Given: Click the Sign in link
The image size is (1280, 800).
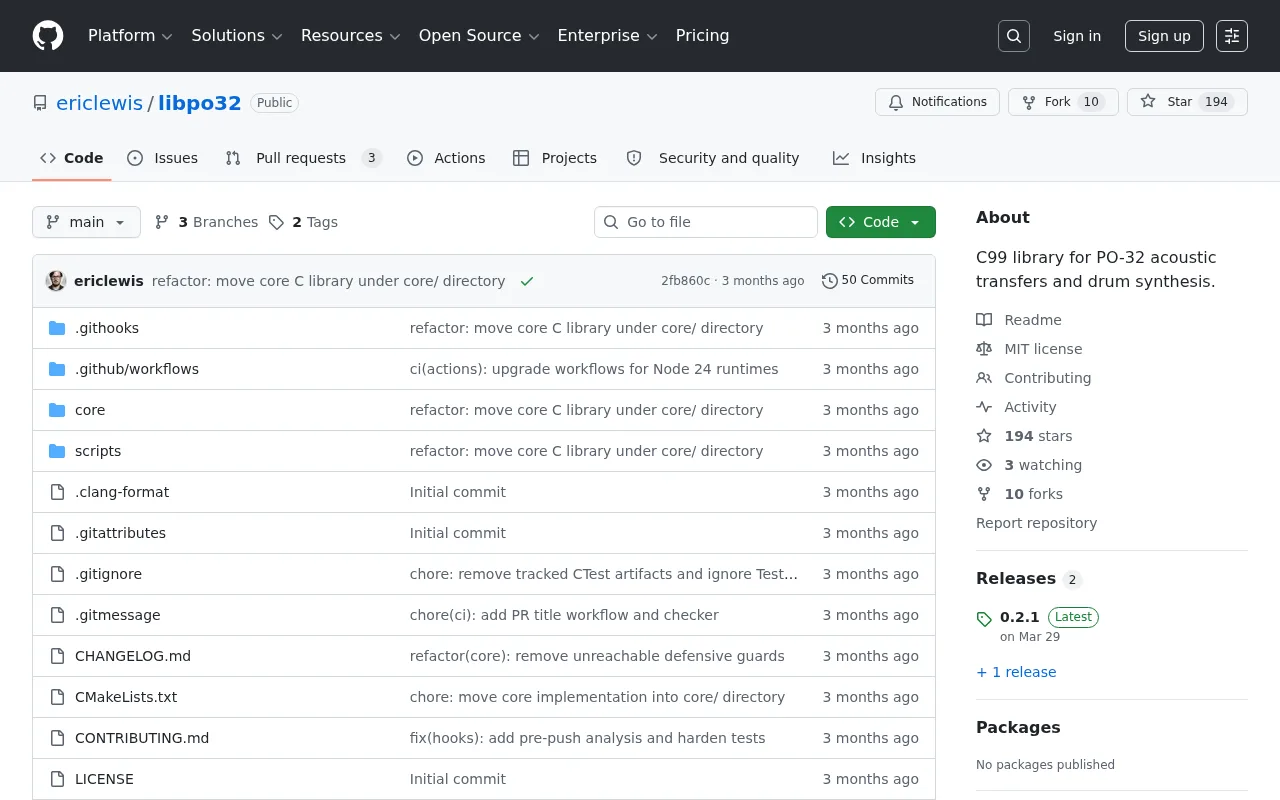Looking at the screenshot, I should 1077,36.
